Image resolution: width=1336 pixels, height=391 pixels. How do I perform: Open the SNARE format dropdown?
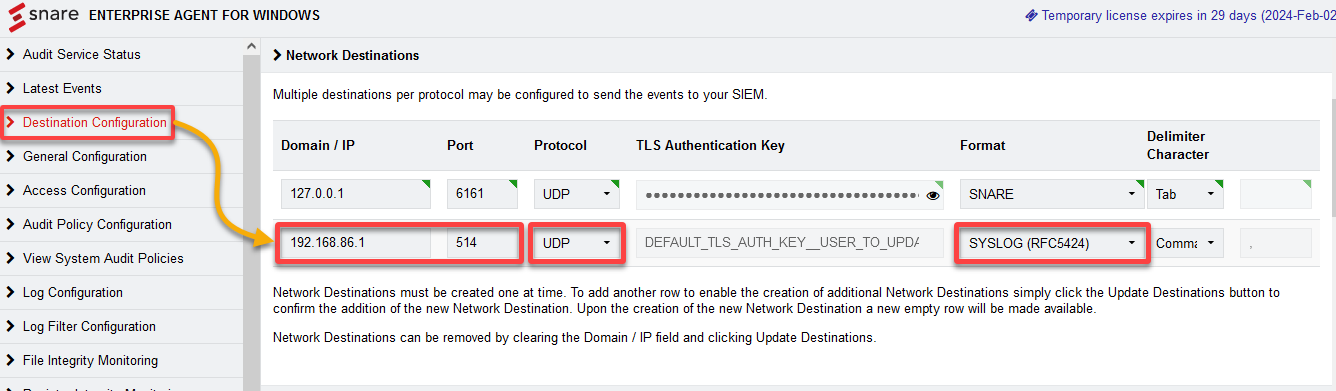click(x=1049, y=194)
